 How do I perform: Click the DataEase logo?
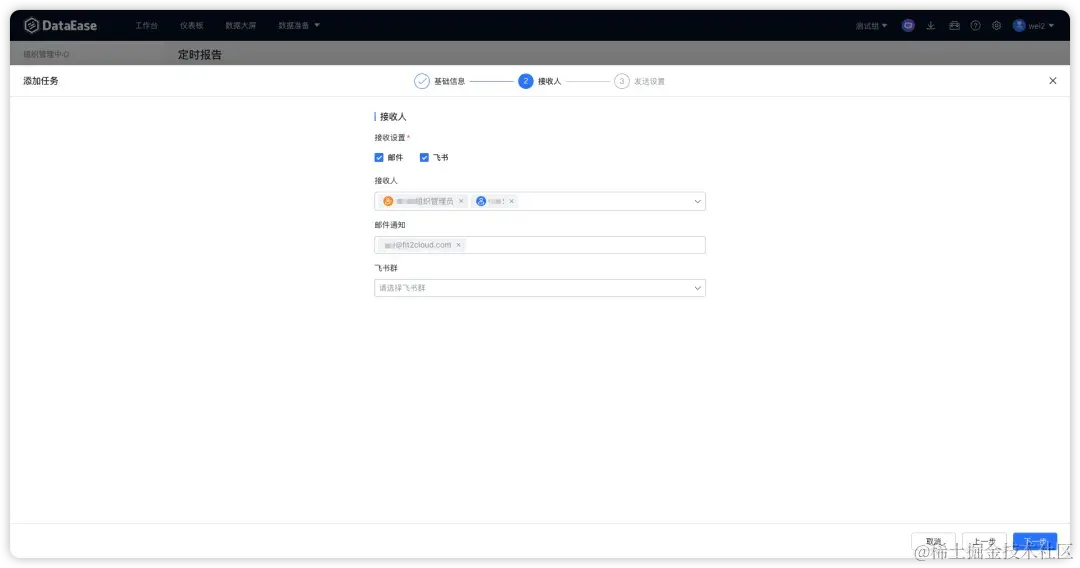tap(61, 25)
